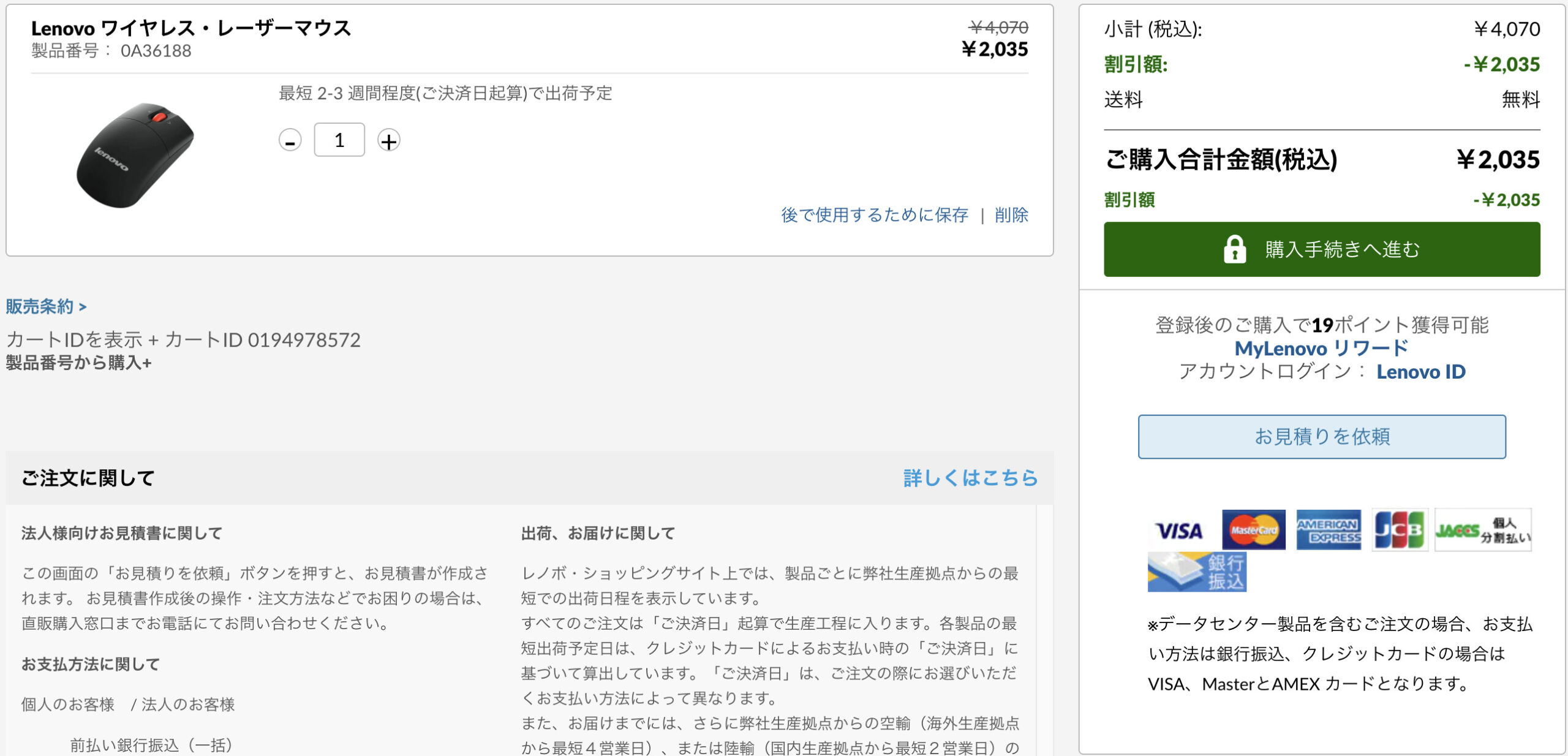Click the American Express payment icon
The height and width of the screenshot is (756, 1568).
(x=1329, y=530)
